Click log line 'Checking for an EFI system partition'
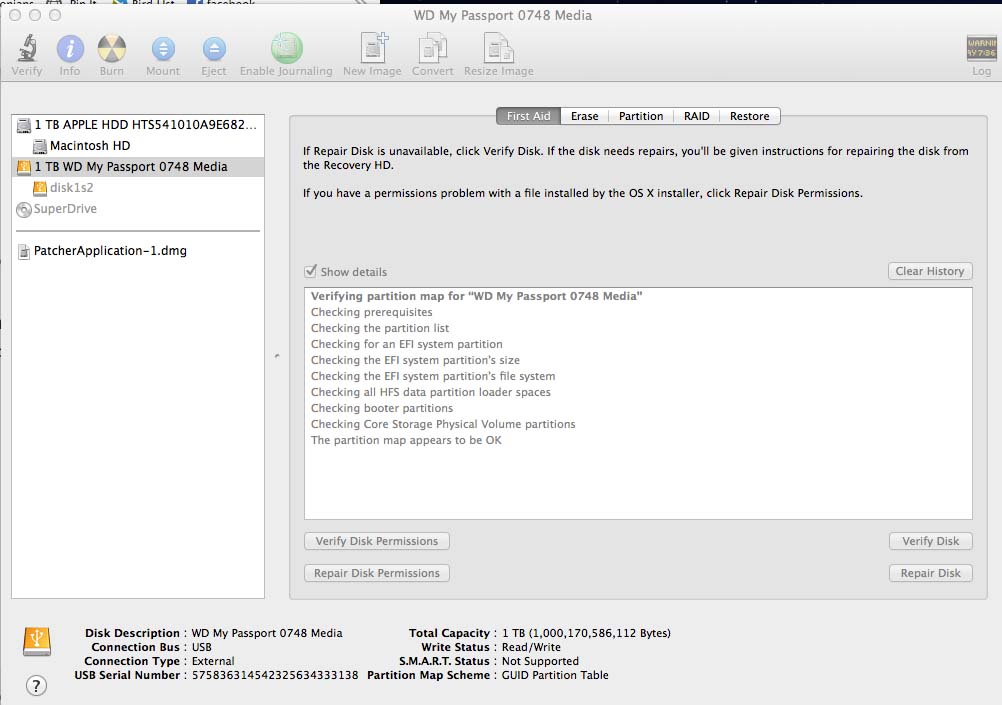Screen dimensions: 1002x705 tap(407, 344)
